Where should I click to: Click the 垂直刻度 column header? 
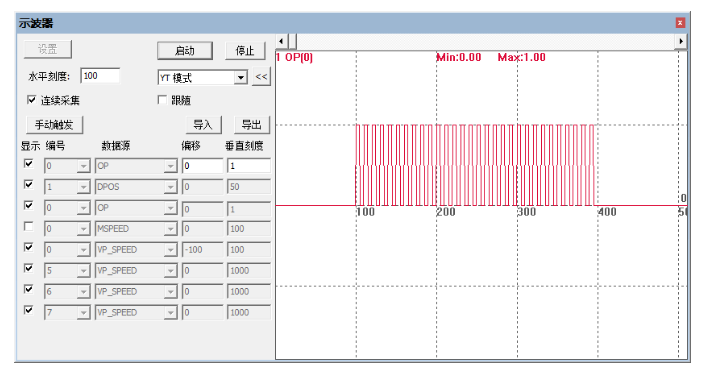[244, 146]
